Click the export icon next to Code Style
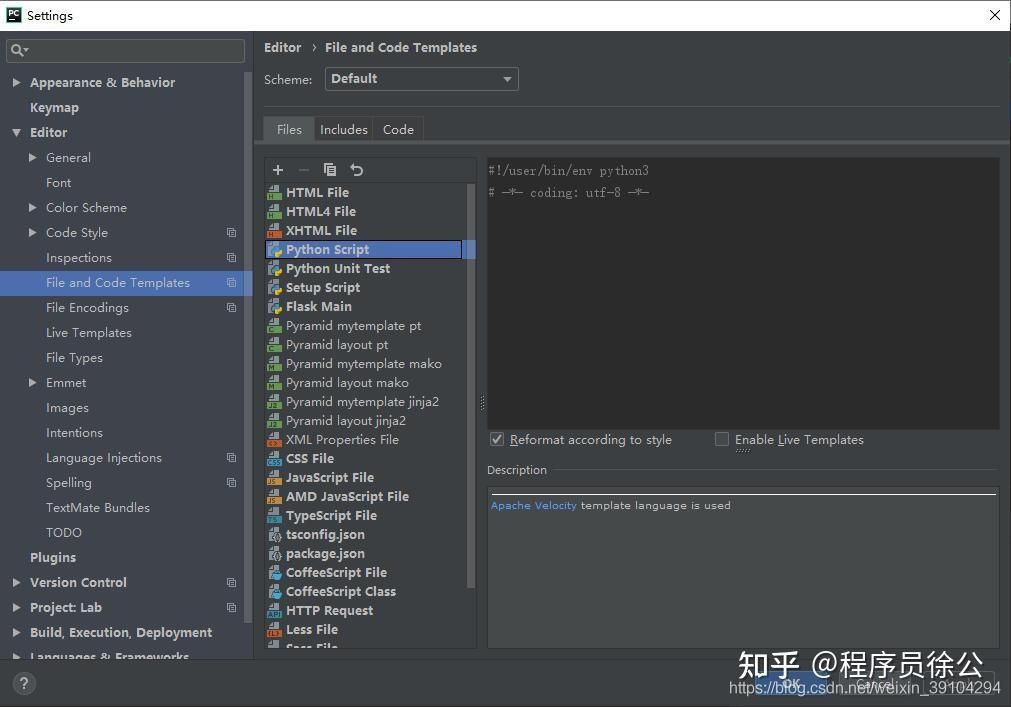1011x707 pixels. coord(231,232)
